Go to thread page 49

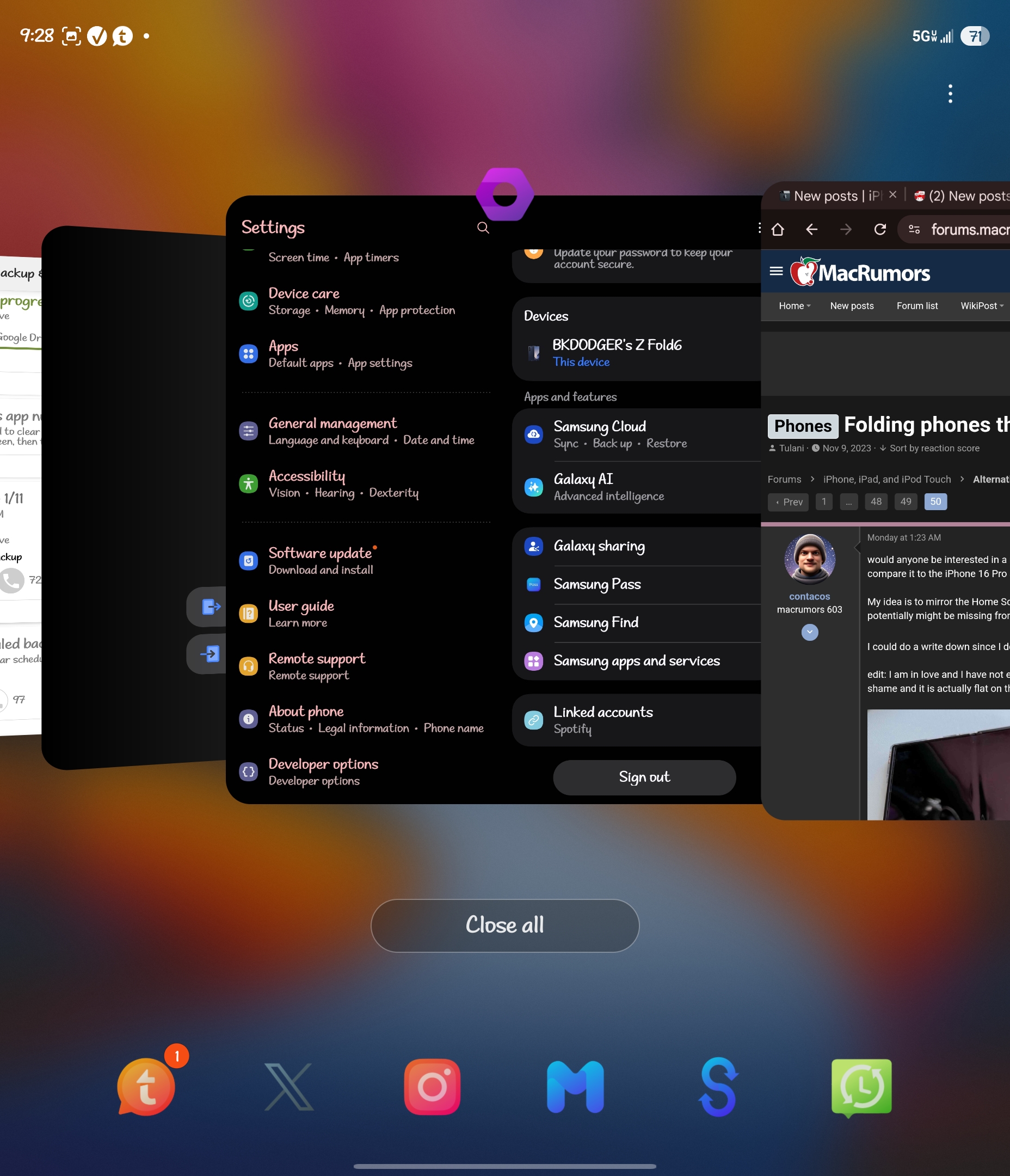click(x=906, y=502)
